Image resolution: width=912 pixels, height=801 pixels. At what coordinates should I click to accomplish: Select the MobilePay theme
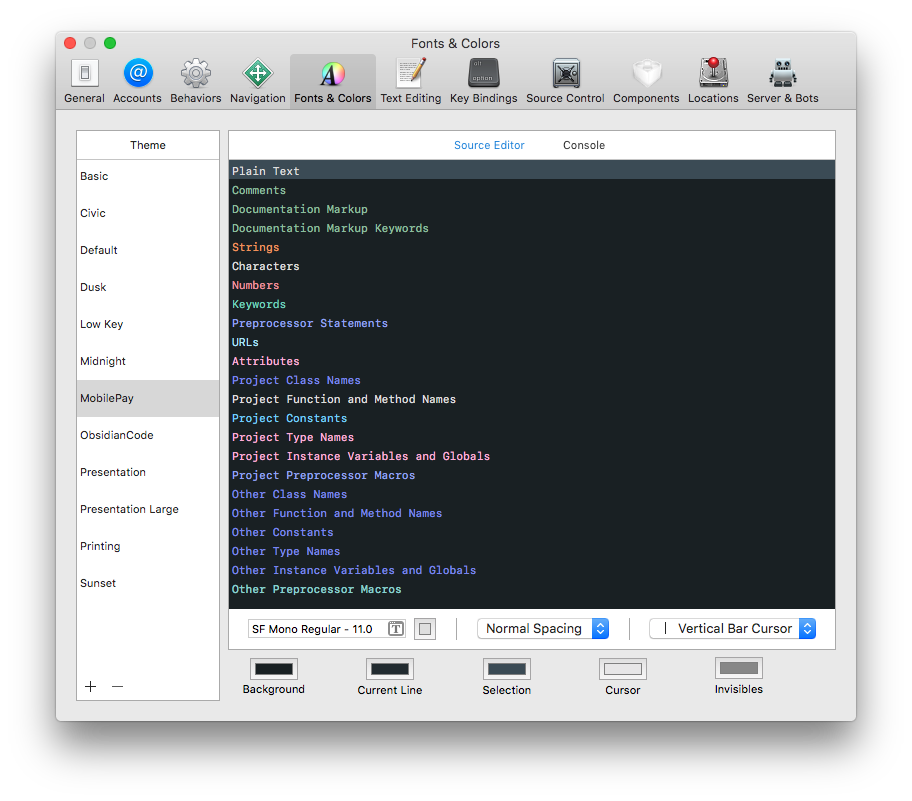[148, 398]
